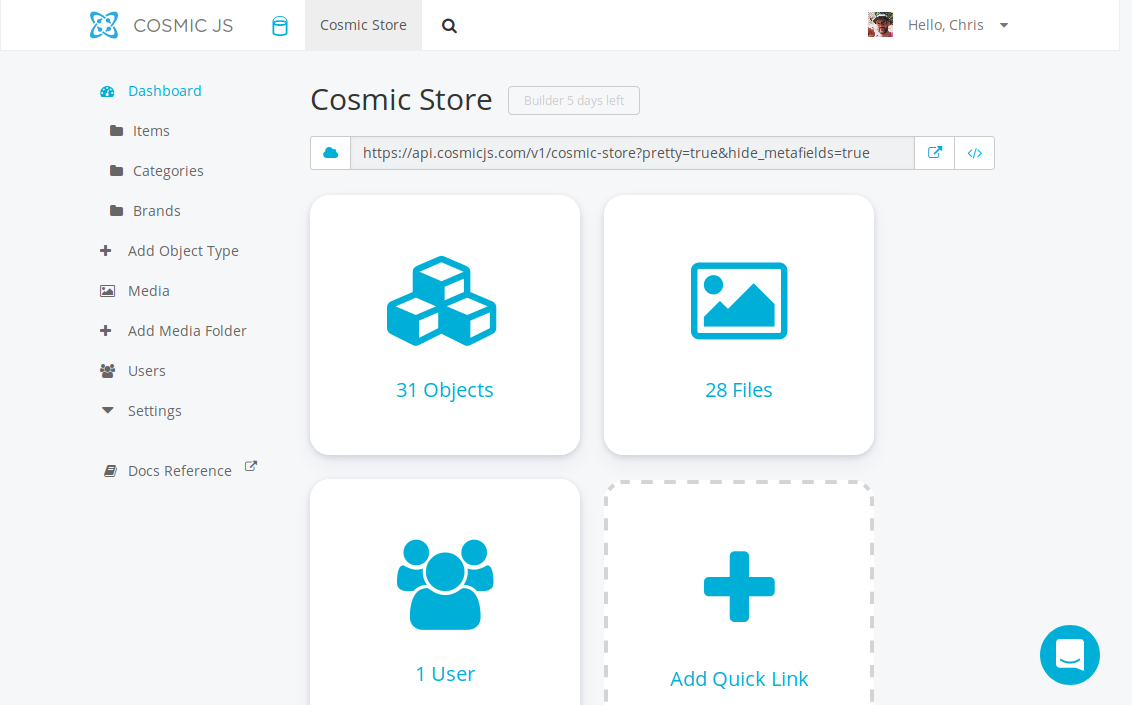
Task: Click the code embed icon beside the URL
Action: tap(975, 153)
